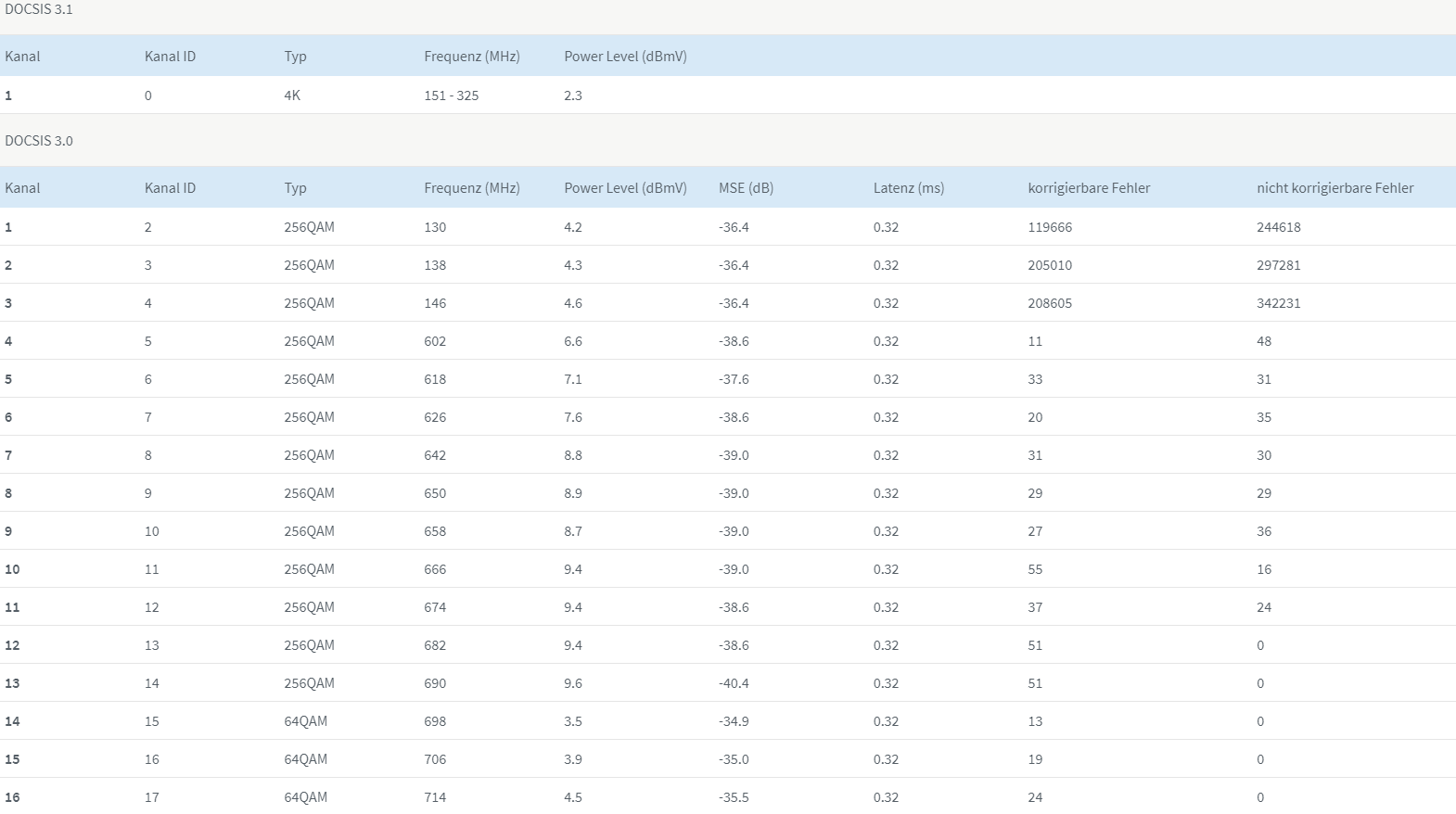Select the 151 - 325 frequency cell

click(452, 95)
